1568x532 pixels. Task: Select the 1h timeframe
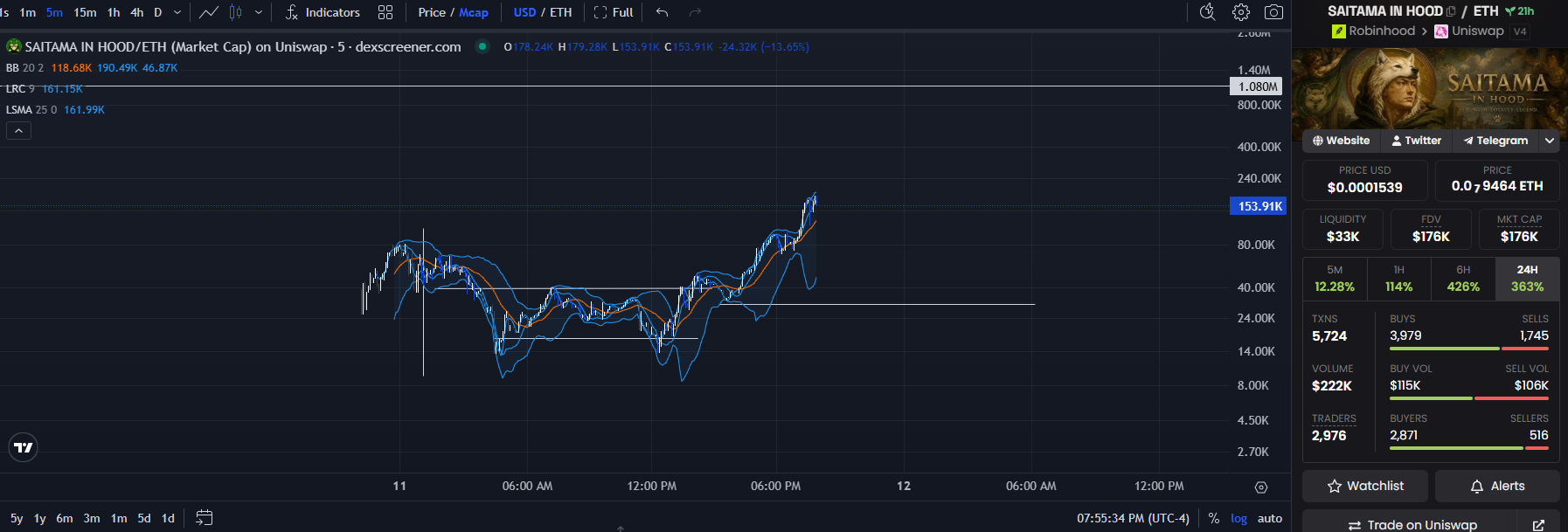[x=114, y=12]
